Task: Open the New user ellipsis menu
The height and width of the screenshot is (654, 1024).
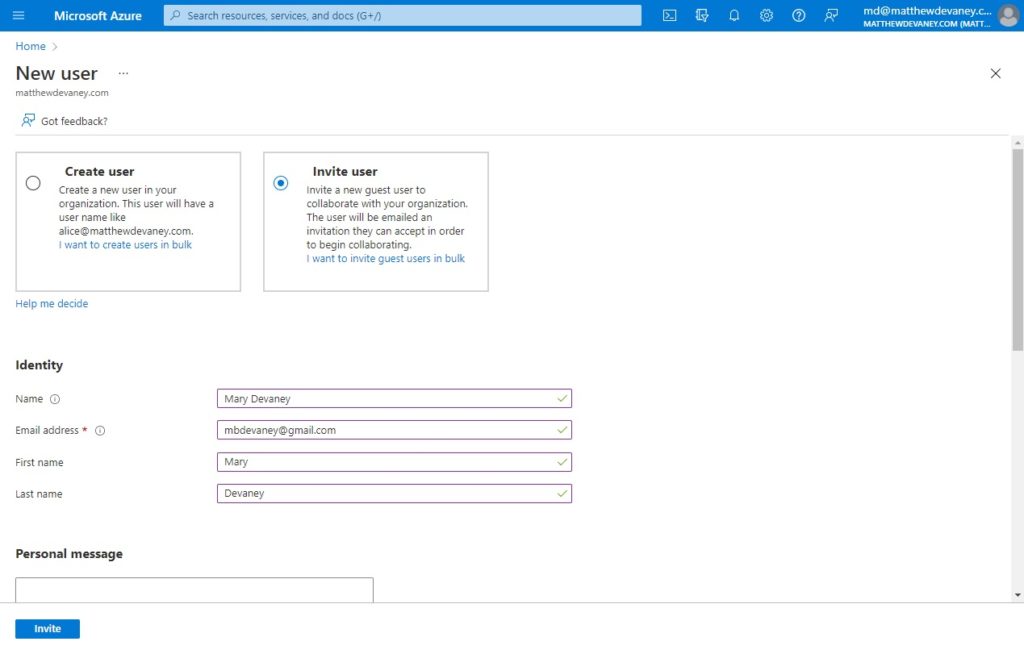Action: [123, 73]
